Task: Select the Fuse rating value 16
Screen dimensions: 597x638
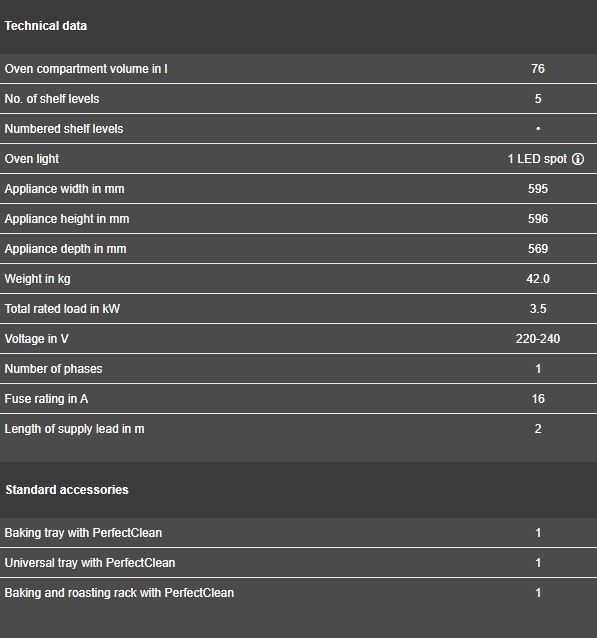Action: (x=538, y=399)
